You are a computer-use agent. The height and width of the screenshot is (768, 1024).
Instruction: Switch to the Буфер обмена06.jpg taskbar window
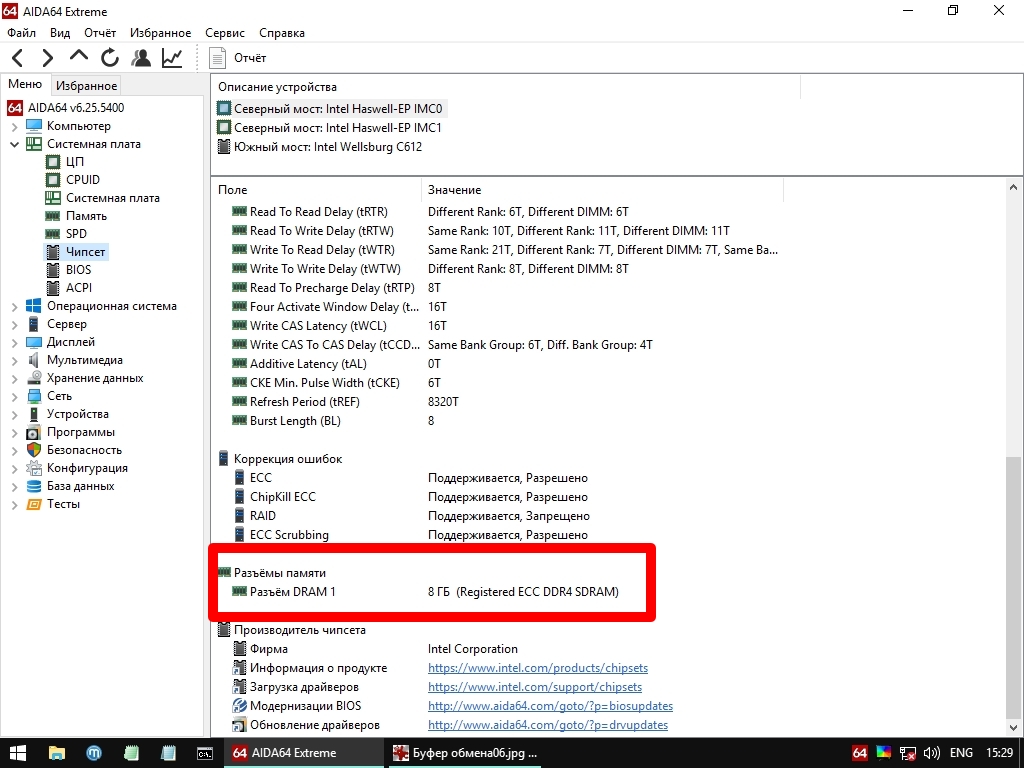(x=466, y=753)
